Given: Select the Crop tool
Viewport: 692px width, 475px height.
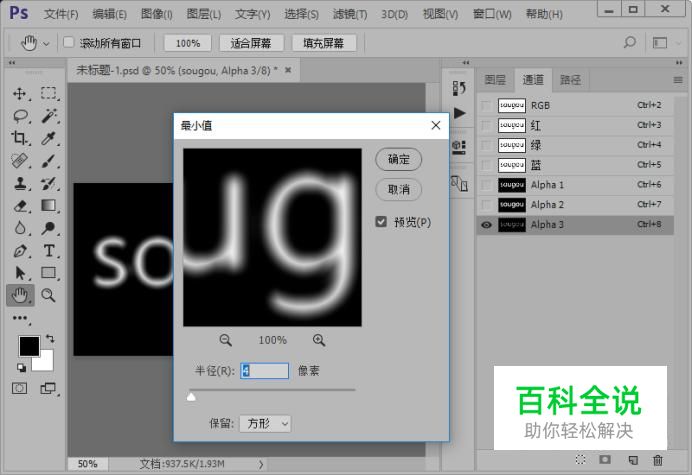Looking at the screenshot, I should [x=19, y=138].
